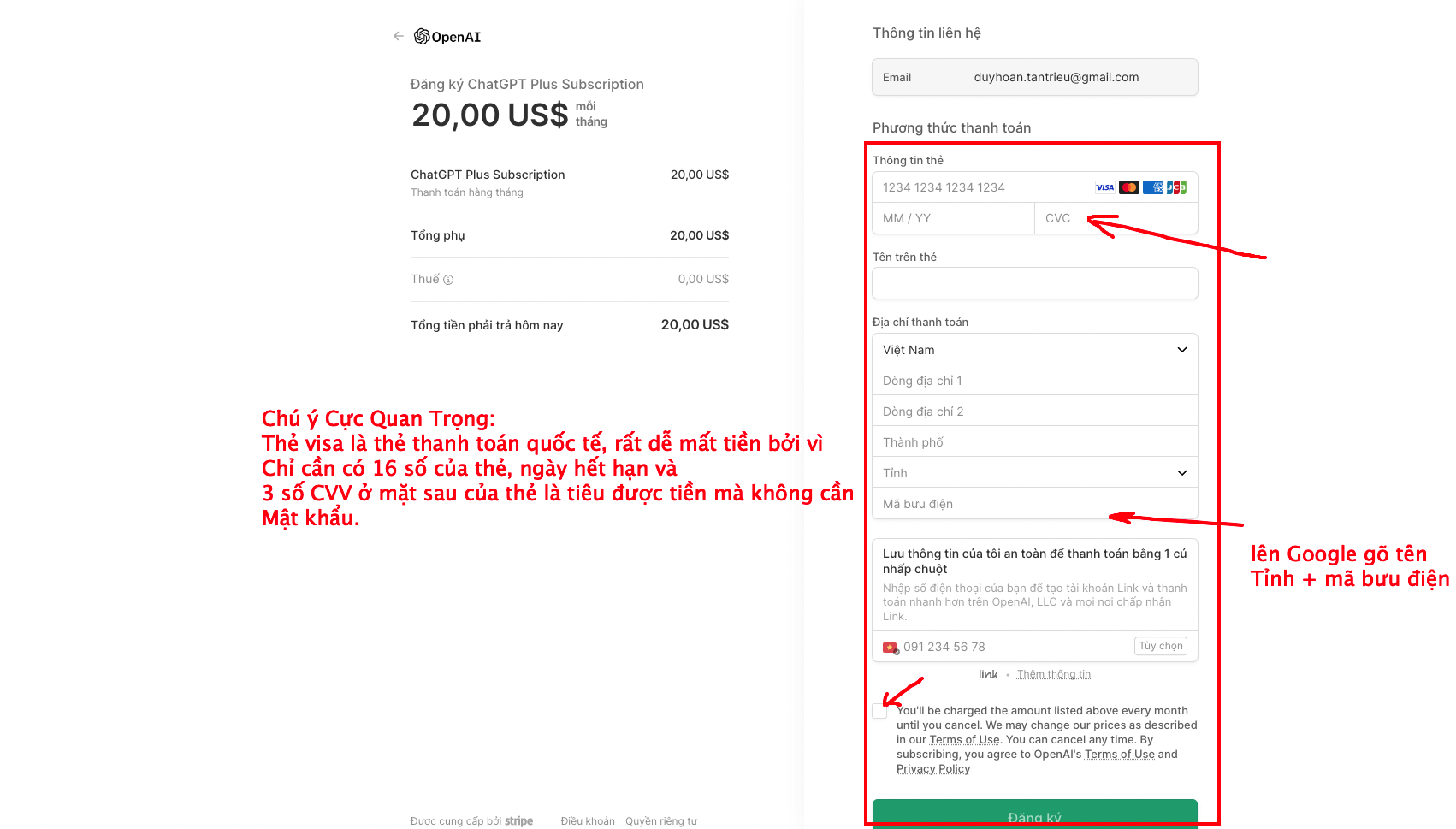Click the American Express icon
The image size is (1456, 829).
tap(1153, 187)
